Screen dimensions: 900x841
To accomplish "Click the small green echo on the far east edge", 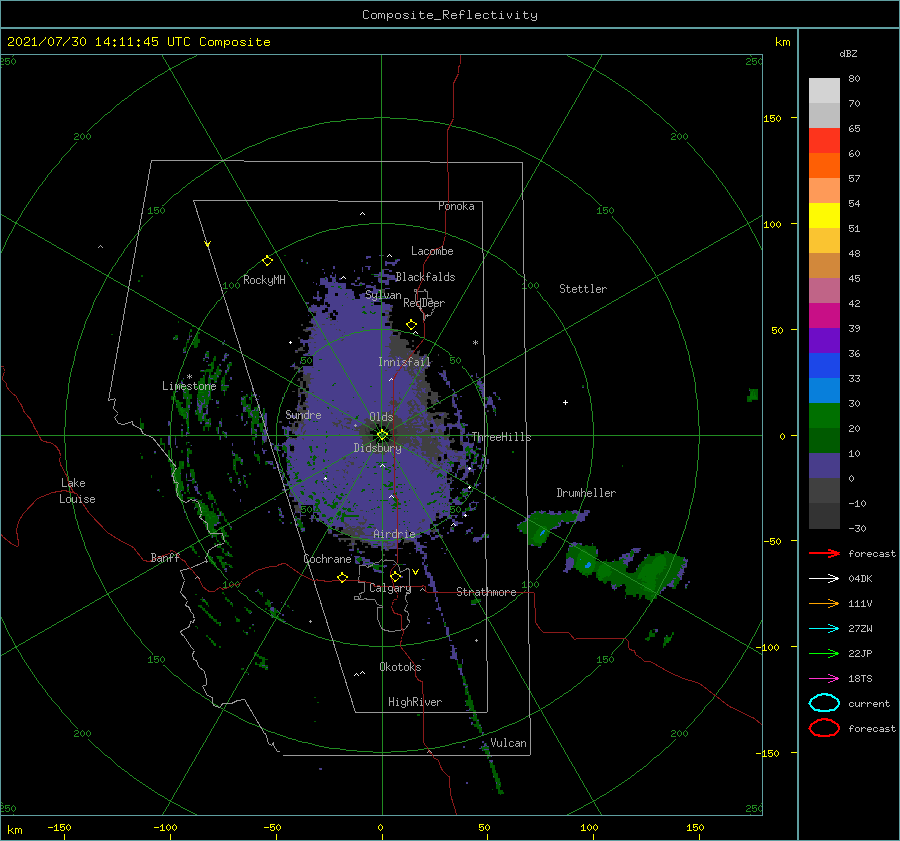I will pyautogui.click(x=752, y=395).
